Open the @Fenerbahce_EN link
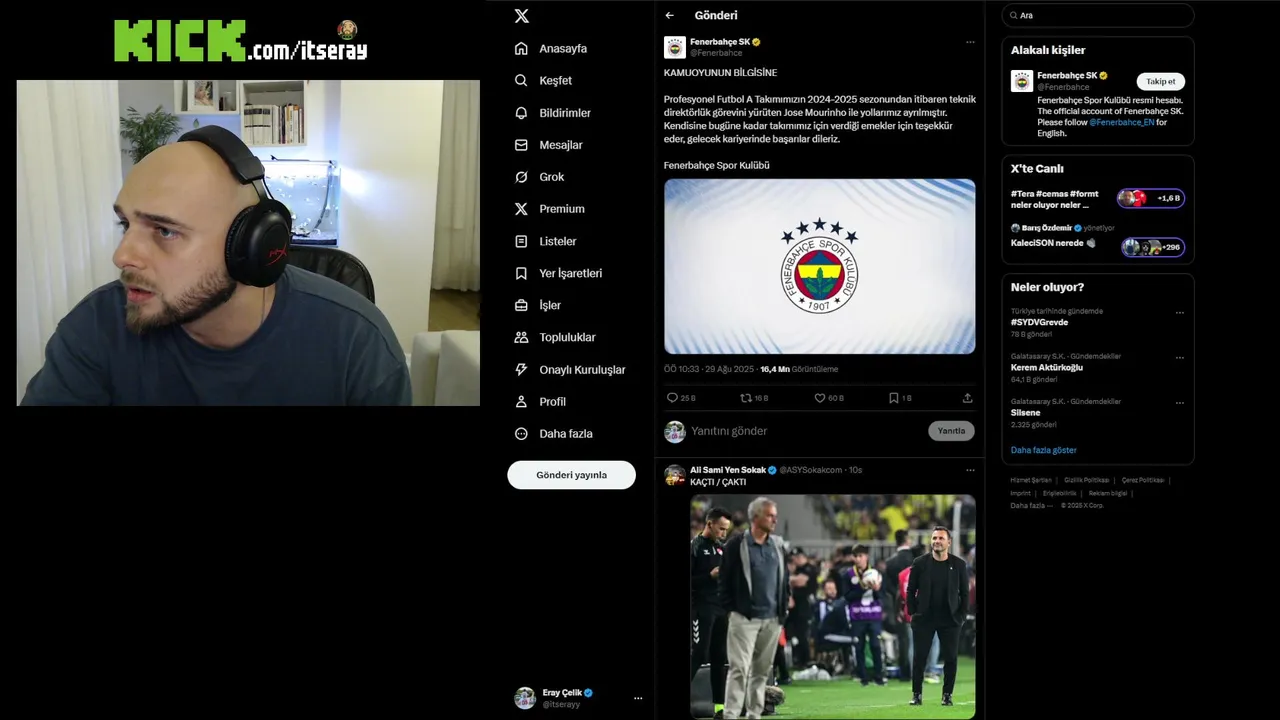 point(1122,122)
